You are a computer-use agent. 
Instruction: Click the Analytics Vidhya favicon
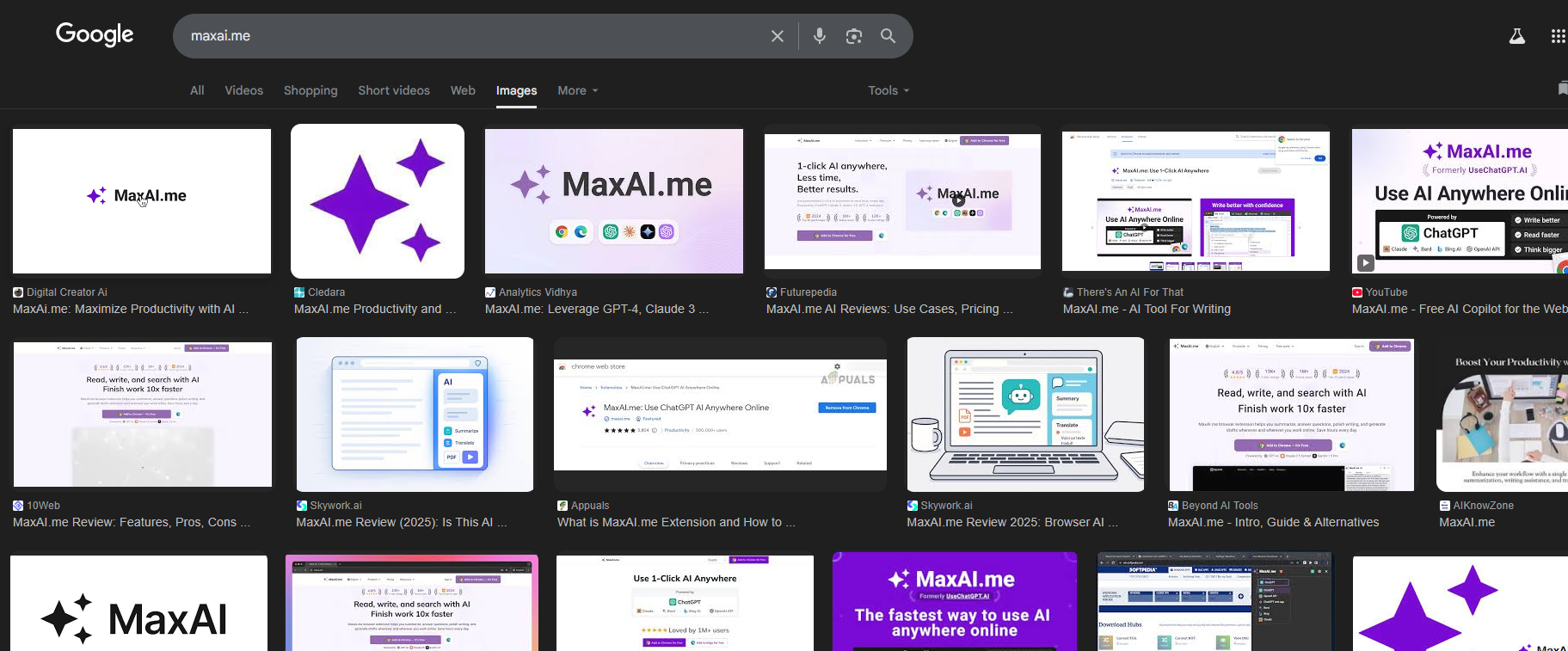point(490,292)
